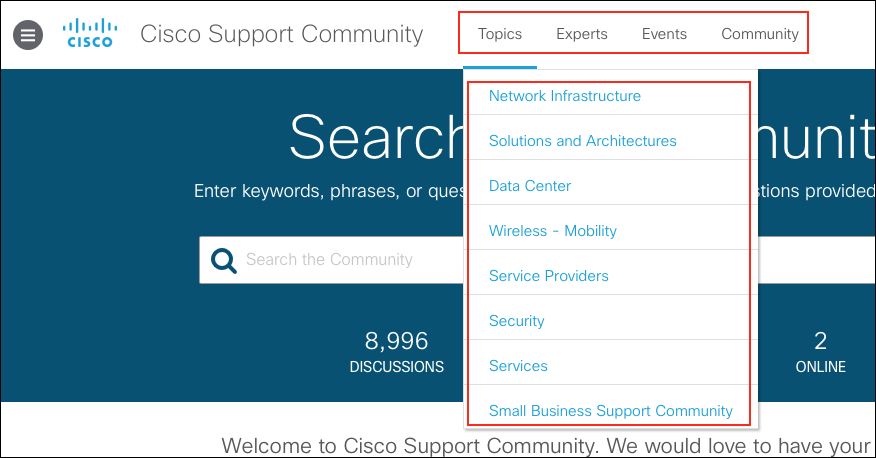
Task: Open the Topics menu
Action: pos(499,34)
